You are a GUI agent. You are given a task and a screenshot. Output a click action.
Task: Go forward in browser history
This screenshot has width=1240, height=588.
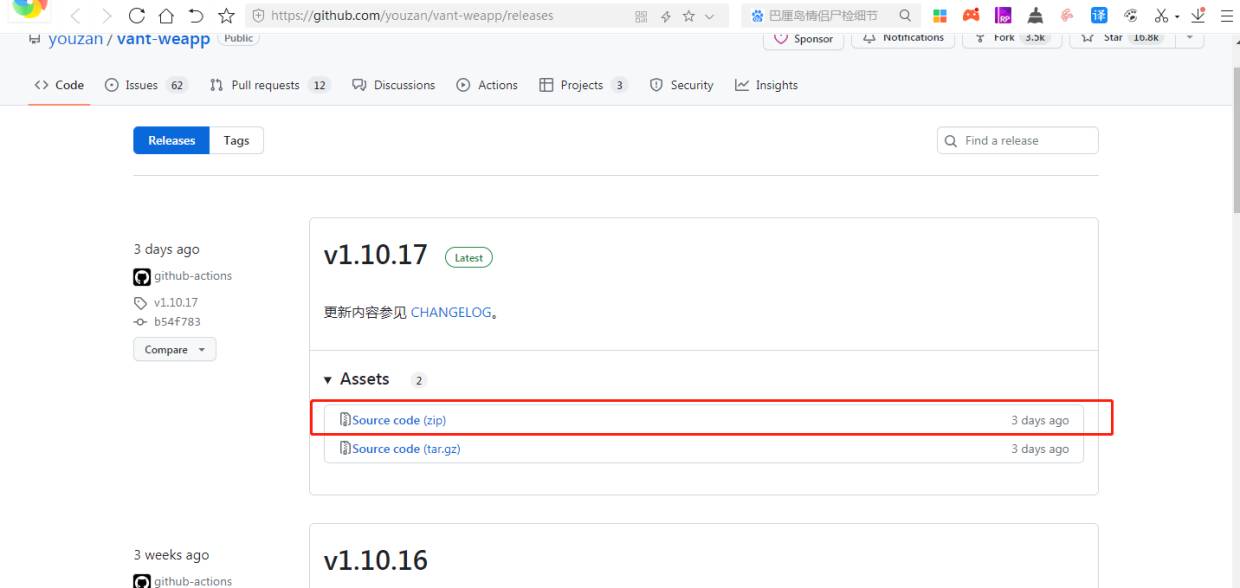point(105,16)
